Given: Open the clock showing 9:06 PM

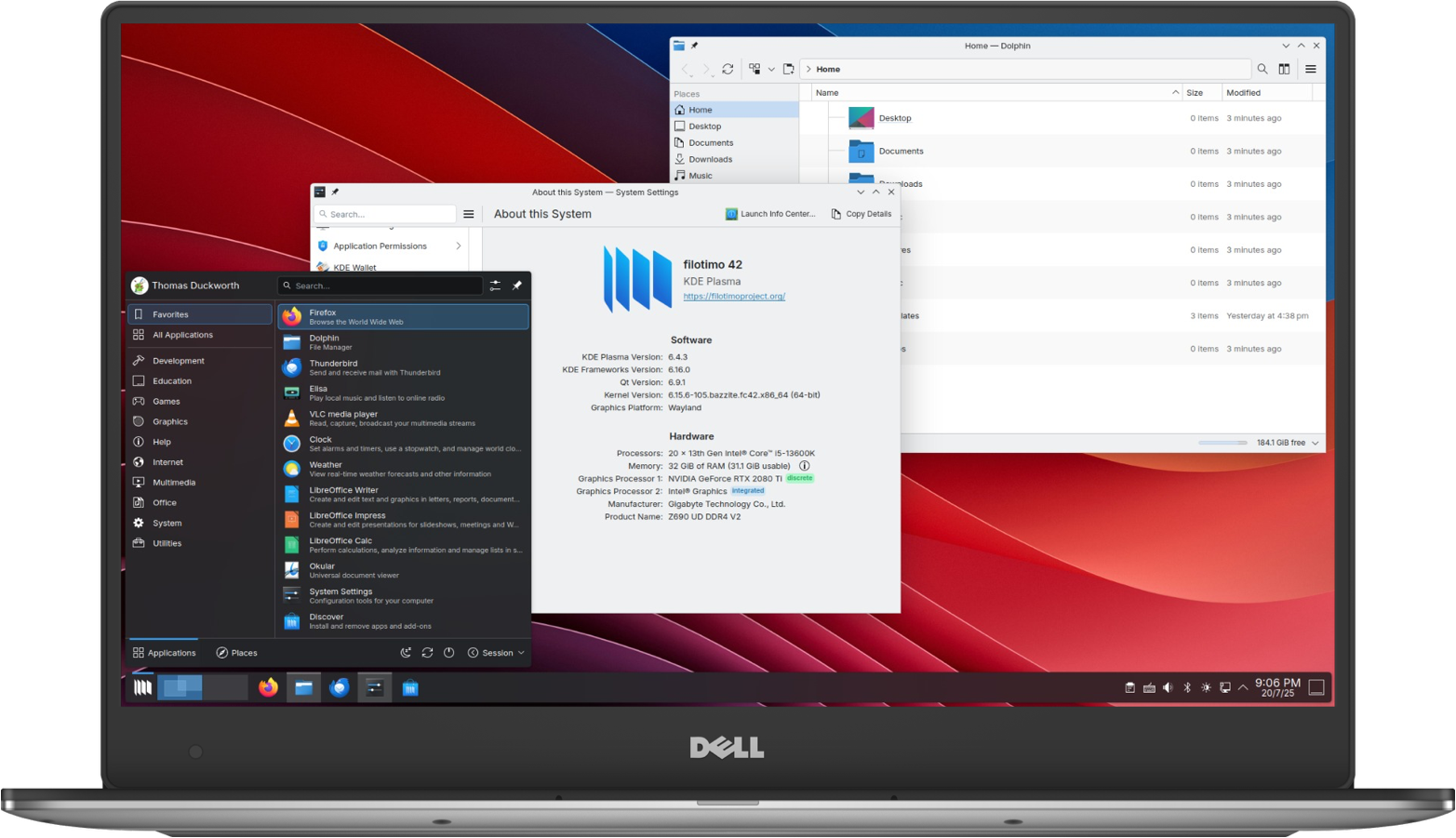Looking at the screenshot, I should pos(1277,687).
